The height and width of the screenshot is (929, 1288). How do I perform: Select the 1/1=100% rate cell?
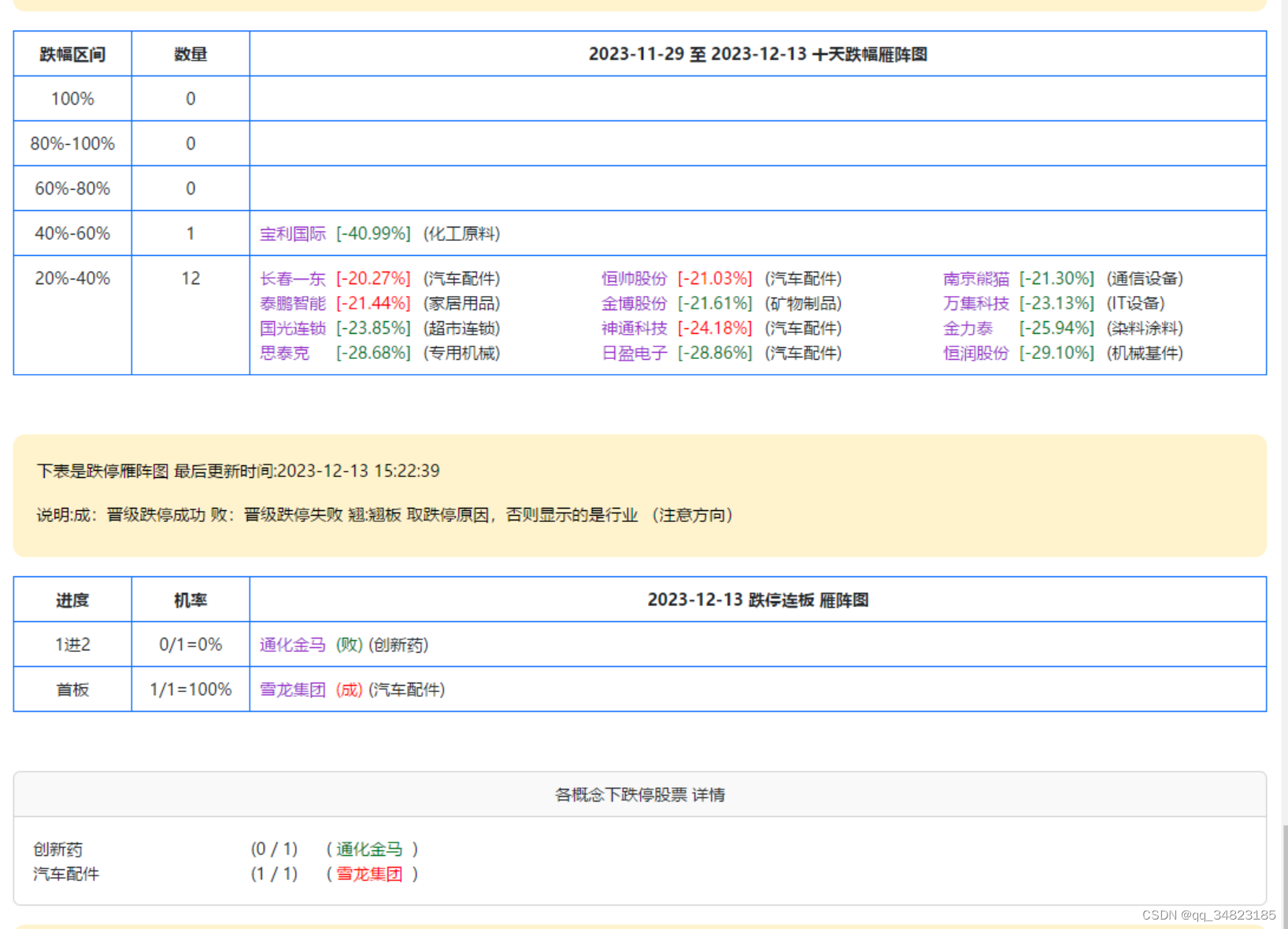click(191, 690)
